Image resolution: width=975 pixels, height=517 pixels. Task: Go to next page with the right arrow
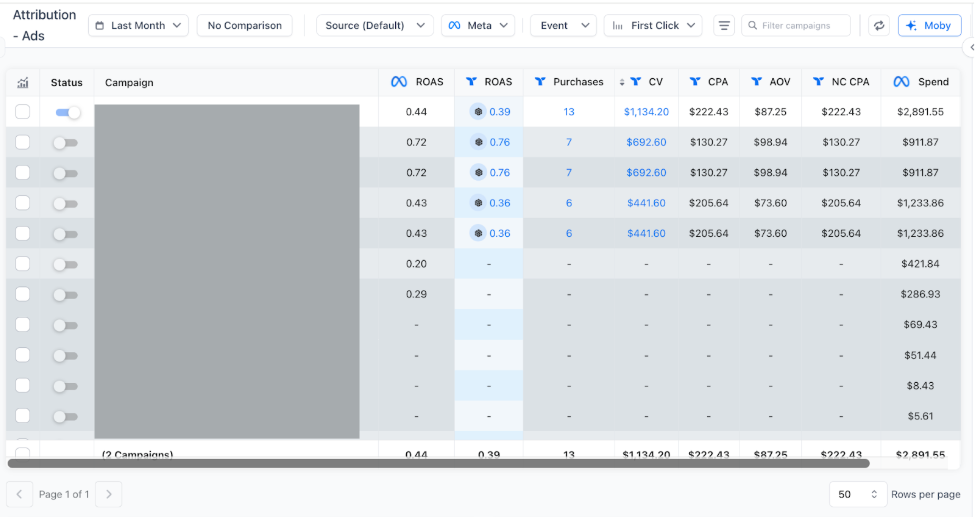click(109, 494)
